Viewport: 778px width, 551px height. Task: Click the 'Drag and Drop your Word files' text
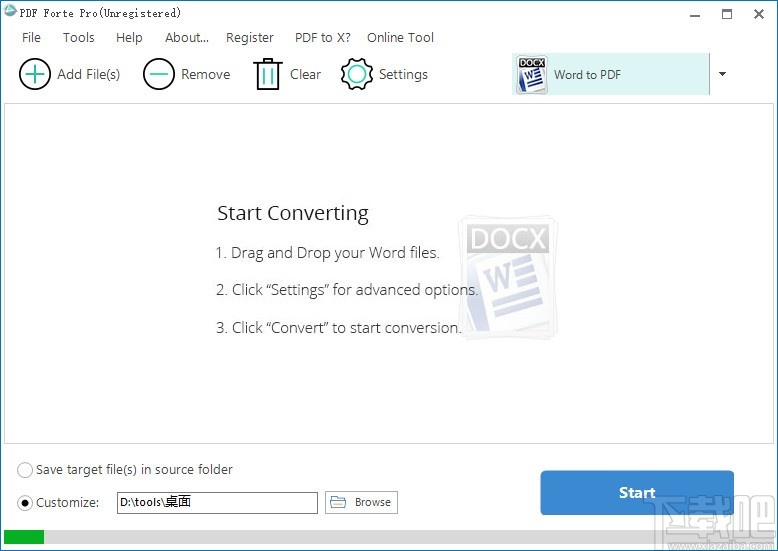327,253
